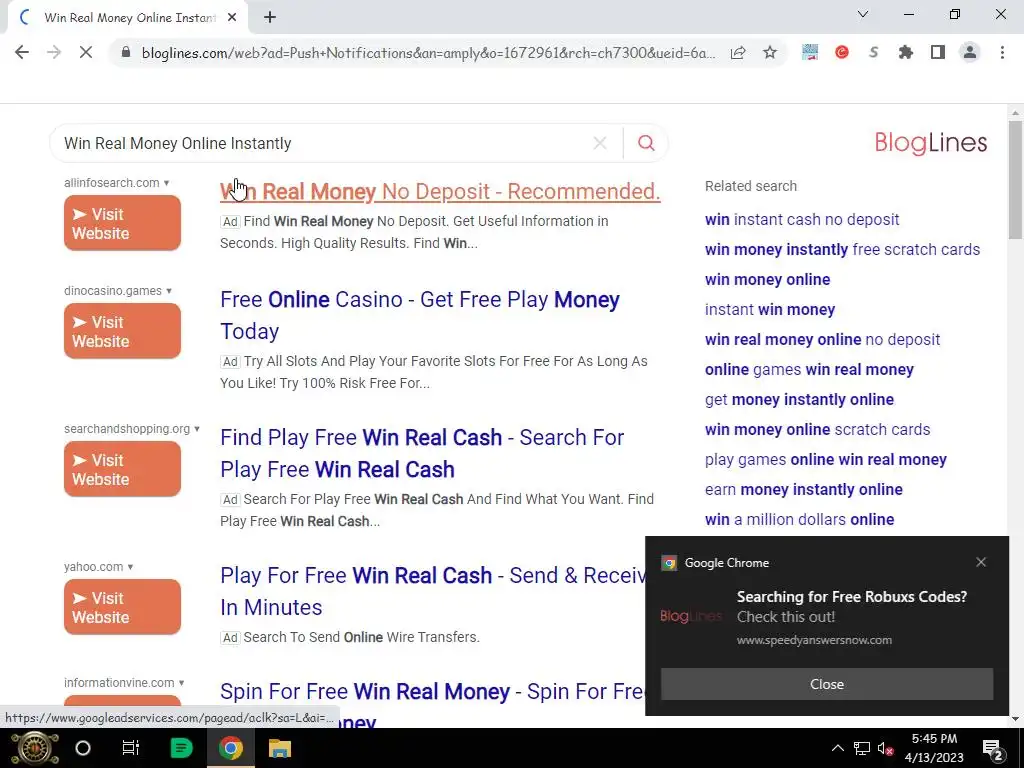The width and height of the screenshot is (1024, 768).
Task: Open the Chrome profile avatar
Action: click(x=970, y=52)
